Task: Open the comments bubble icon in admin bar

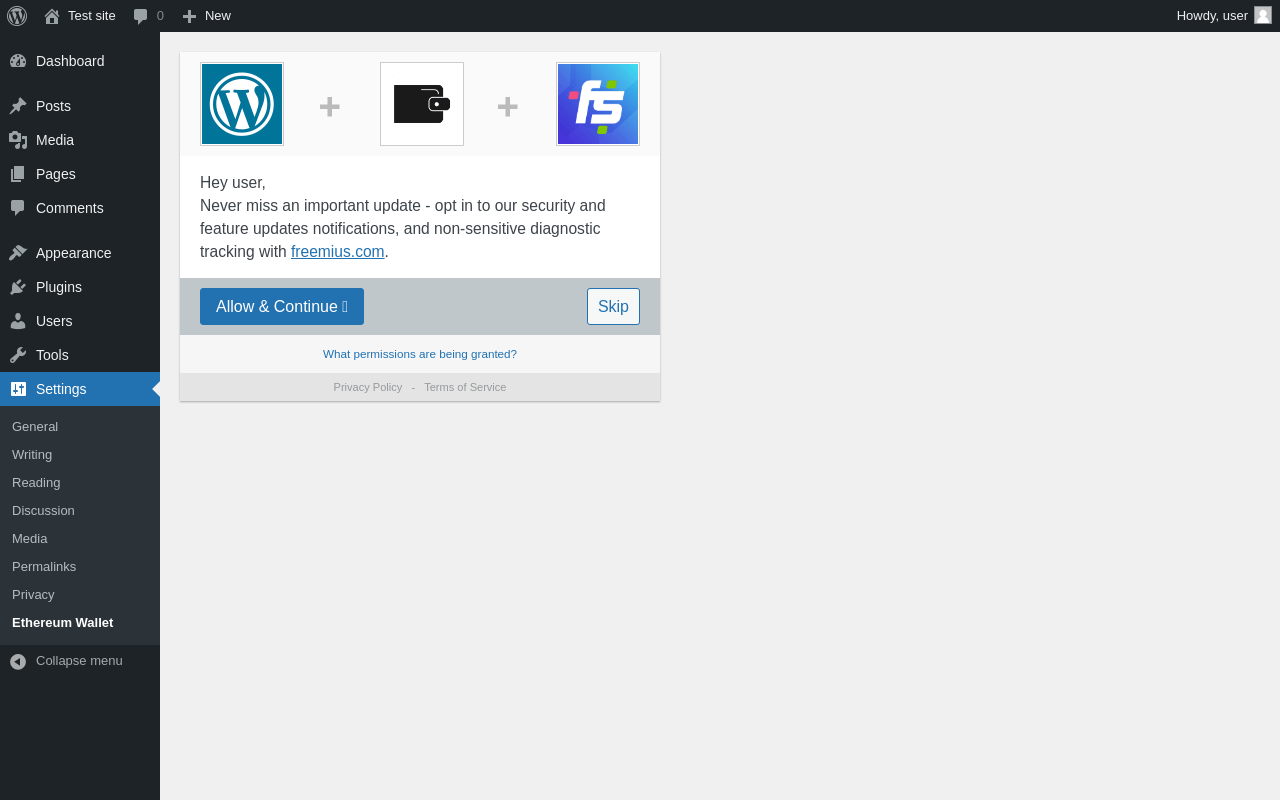Action: [x=141, y=16]
